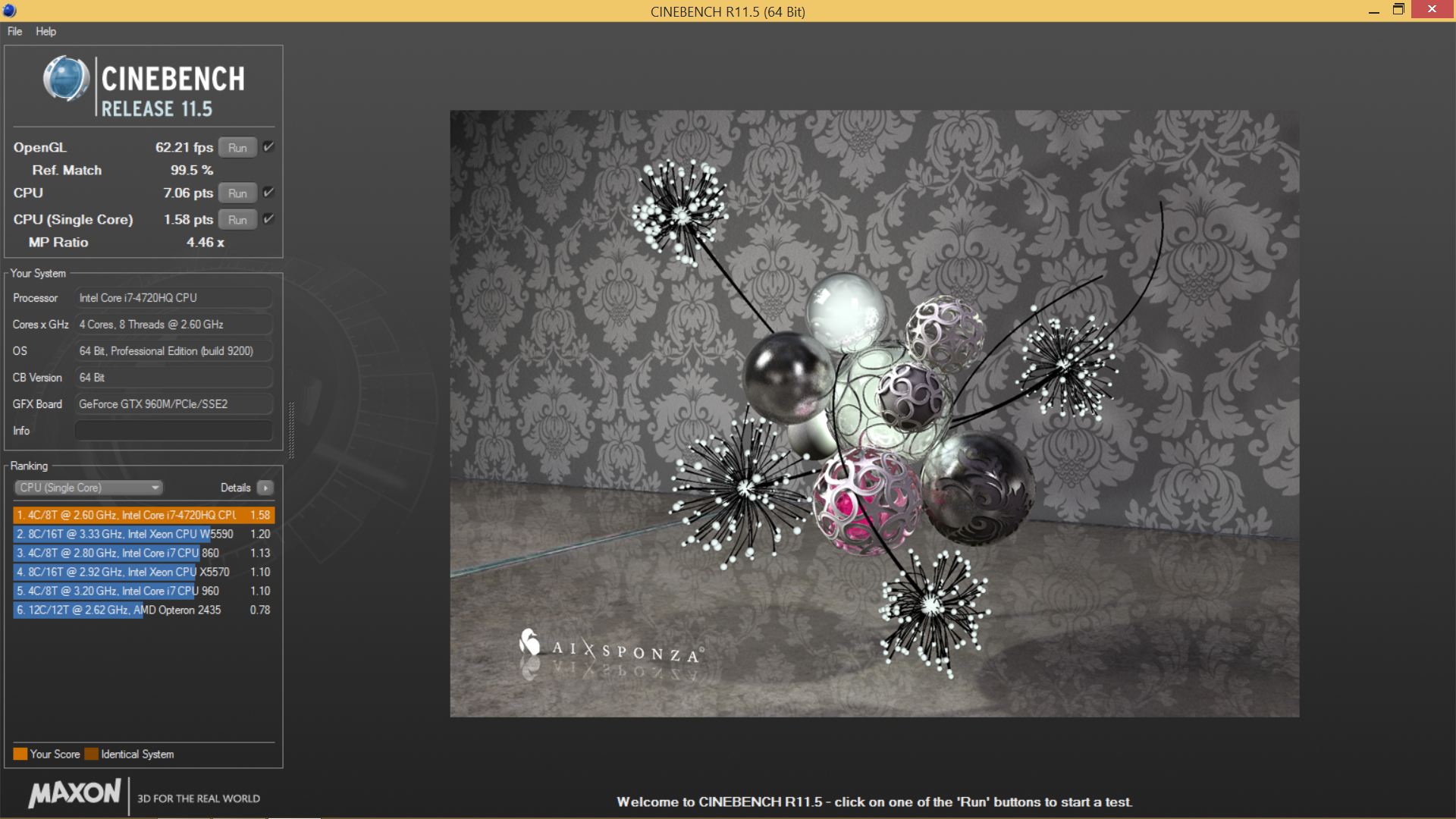Screen dimensions: 1456x819
Task: Click the panel splitter handle
Action: (x=291, y=430)
